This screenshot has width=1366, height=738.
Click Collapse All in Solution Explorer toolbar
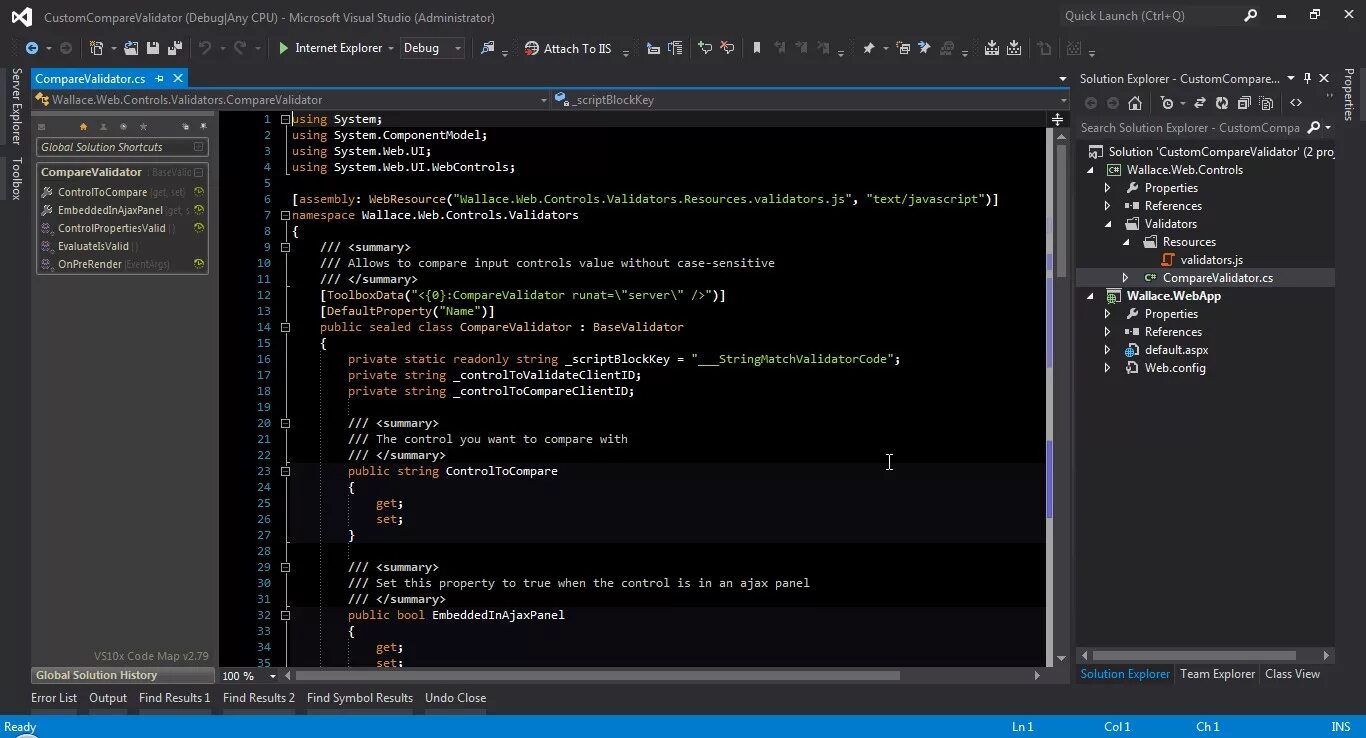[1244, 103]
